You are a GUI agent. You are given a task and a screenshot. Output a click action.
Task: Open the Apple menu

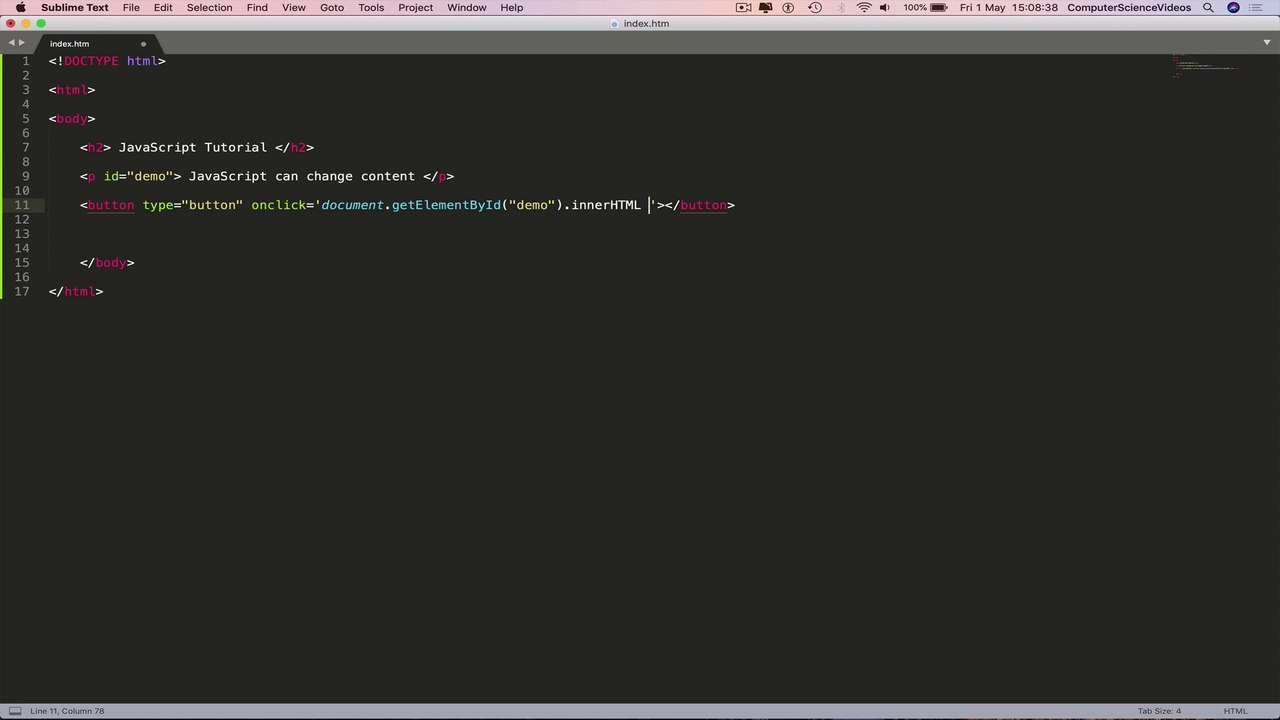coord(20,8)
